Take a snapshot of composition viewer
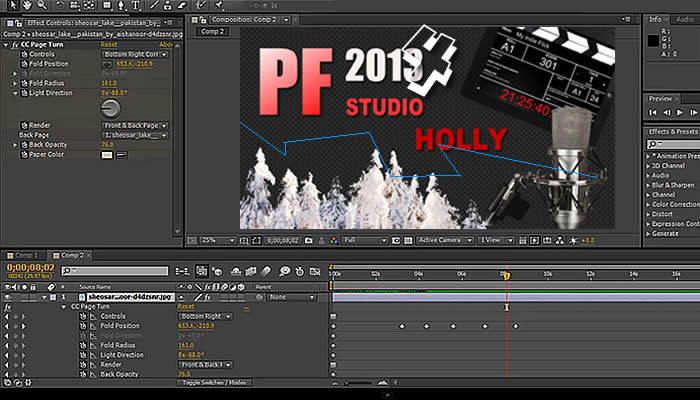Viewport: 700px width, 400px height. pyautogui.click(x=308, y=240)
